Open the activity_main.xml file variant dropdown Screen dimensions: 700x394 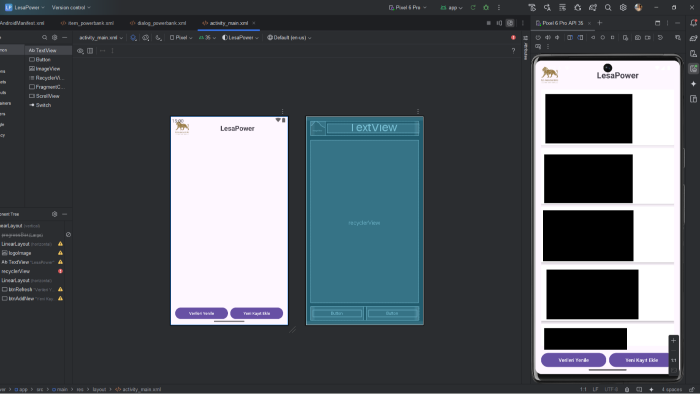(101, 38)
